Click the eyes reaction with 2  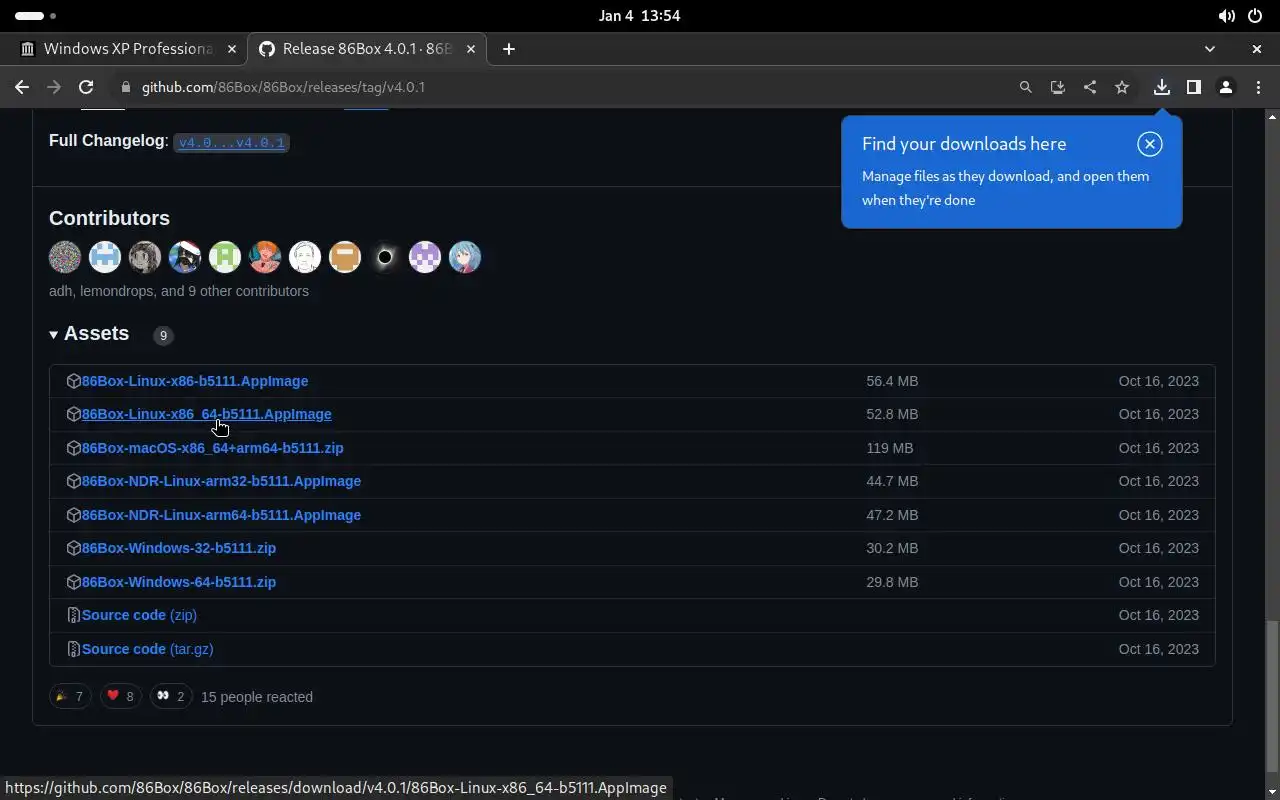coord(171,696)
